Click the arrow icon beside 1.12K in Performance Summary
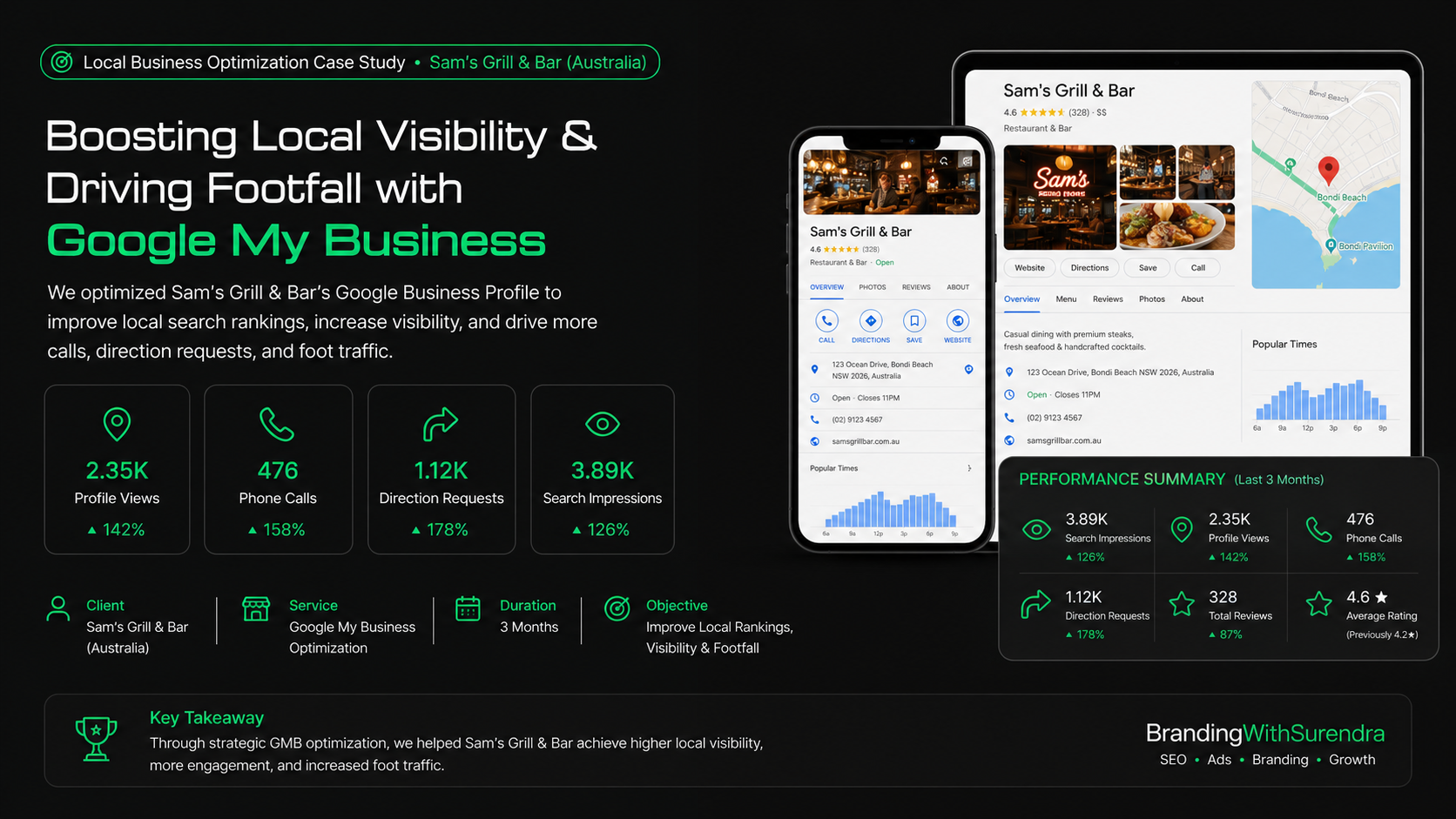Screen dimensions: 1456x819 (x=1035, y=604)
